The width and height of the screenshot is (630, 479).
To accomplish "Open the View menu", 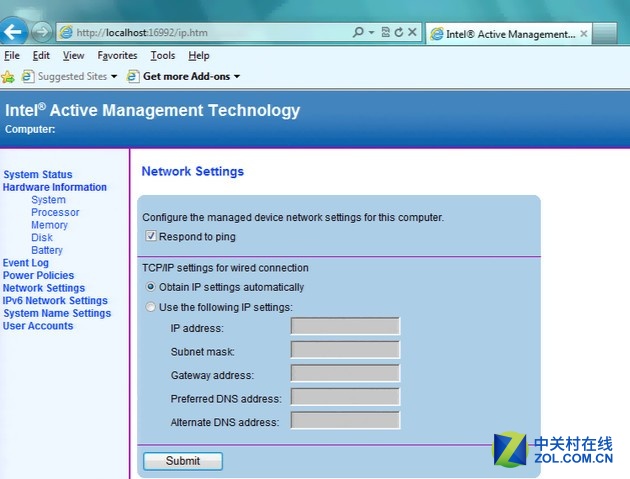I will pos(74,55).
